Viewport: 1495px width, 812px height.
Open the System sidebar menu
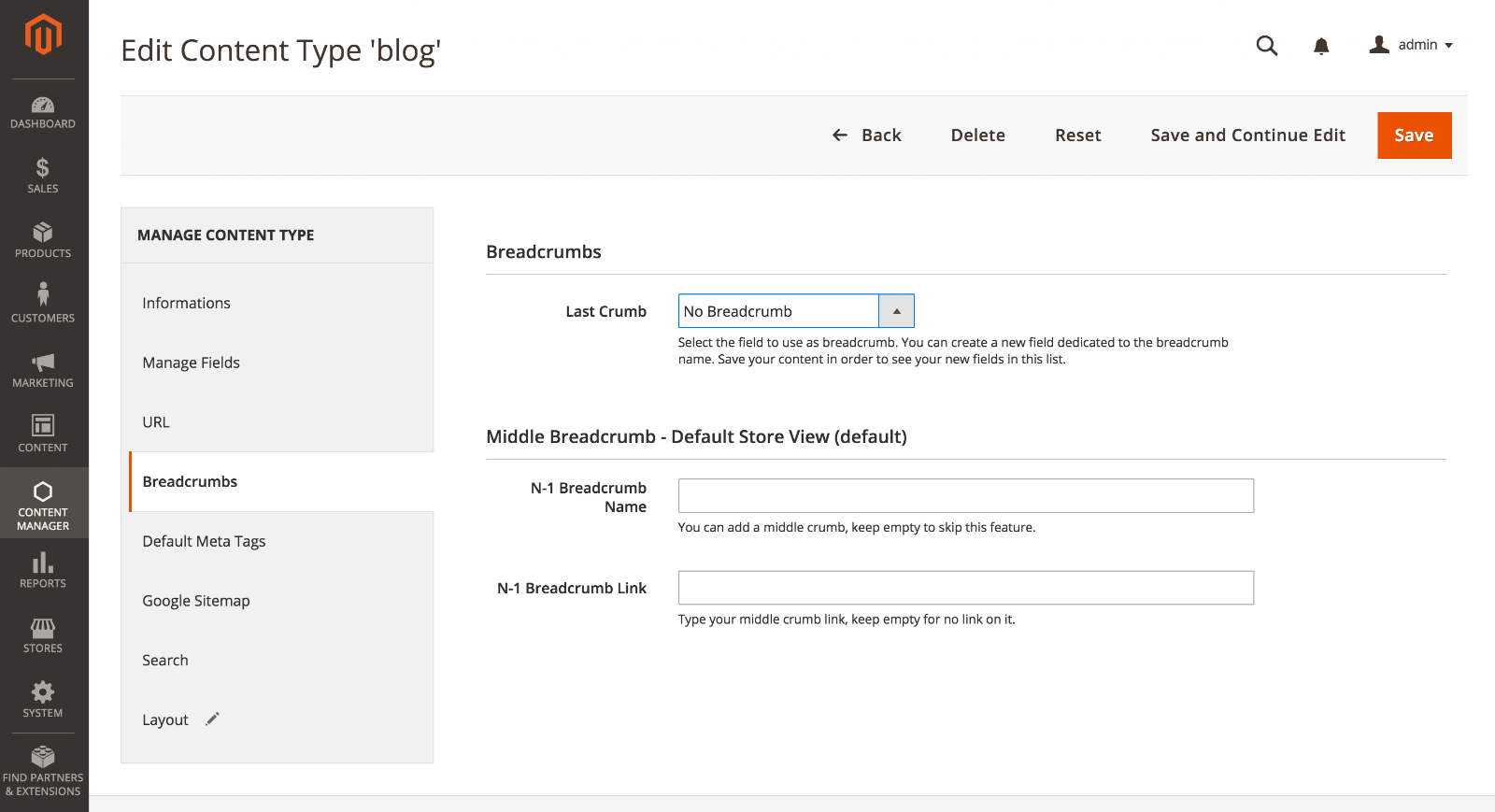[x=43, y=699]
